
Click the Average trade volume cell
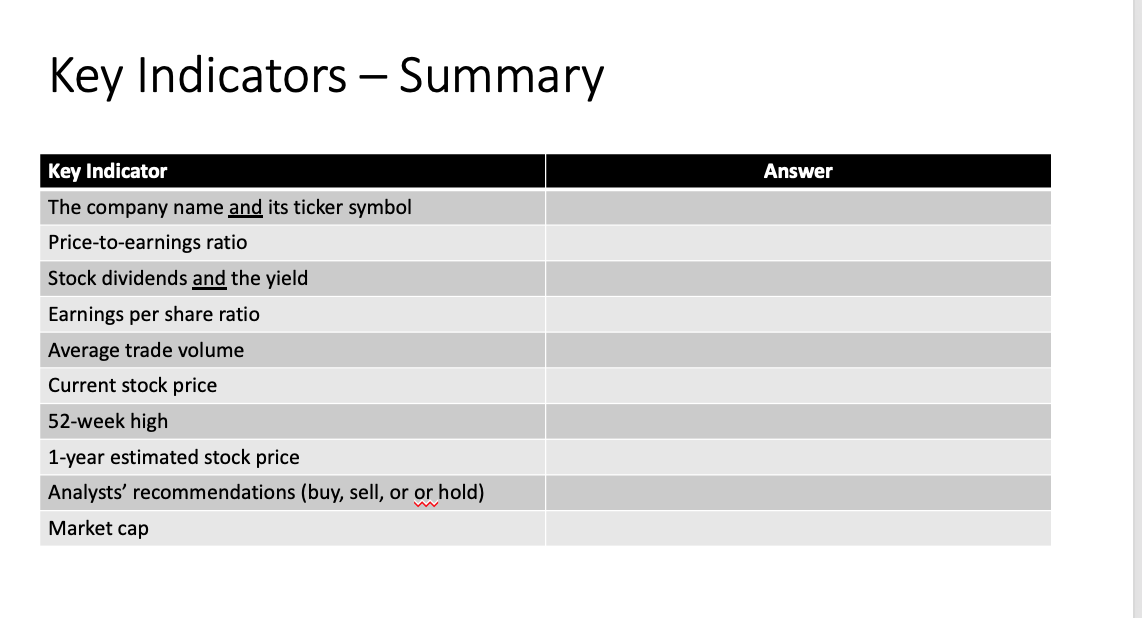pos(293,350)
